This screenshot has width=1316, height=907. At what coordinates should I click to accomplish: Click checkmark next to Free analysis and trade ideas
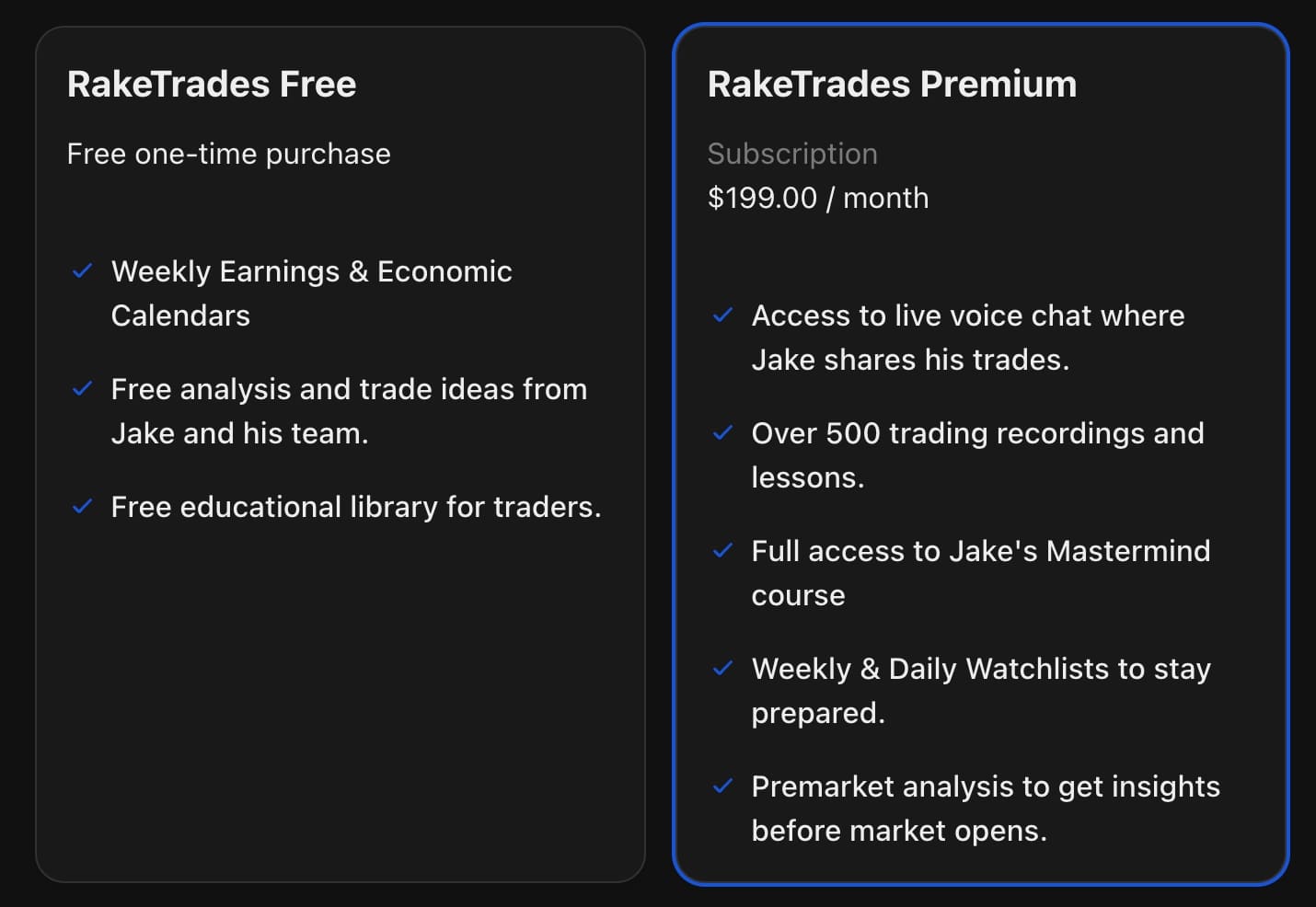pyautogui.click(x=82, y=388)
